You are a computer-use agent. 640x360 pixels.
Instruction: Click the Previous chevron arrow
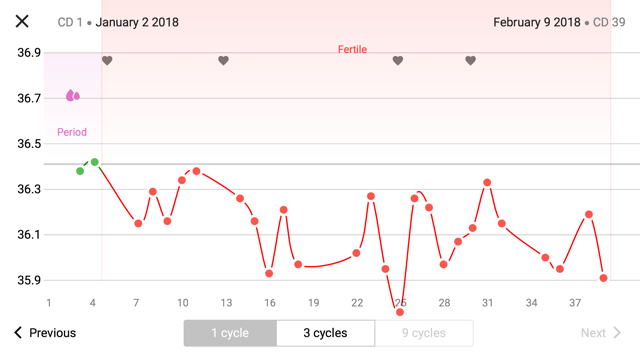18,333
